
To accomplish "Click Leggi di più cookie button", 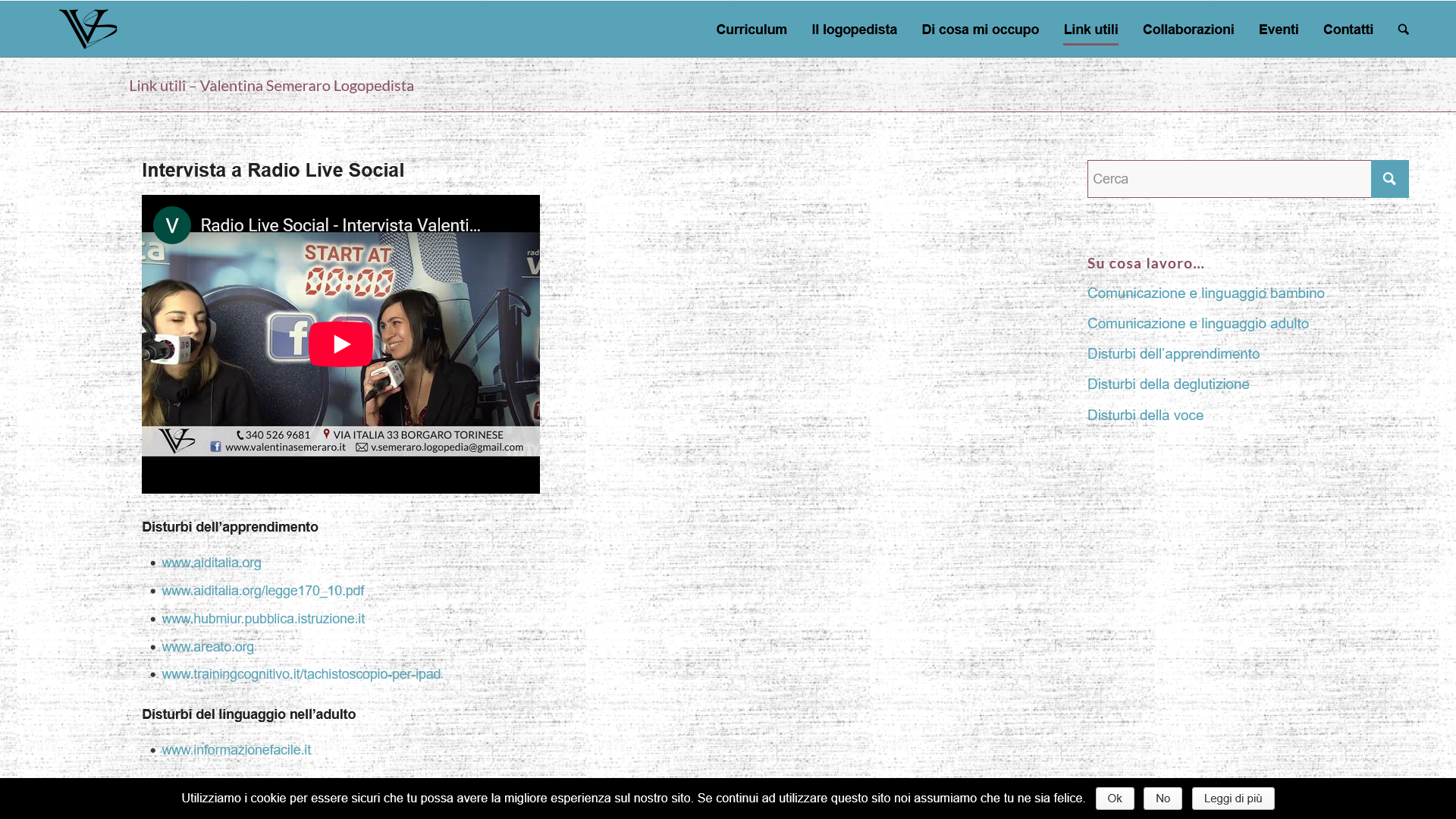I will click(1233, 799).
